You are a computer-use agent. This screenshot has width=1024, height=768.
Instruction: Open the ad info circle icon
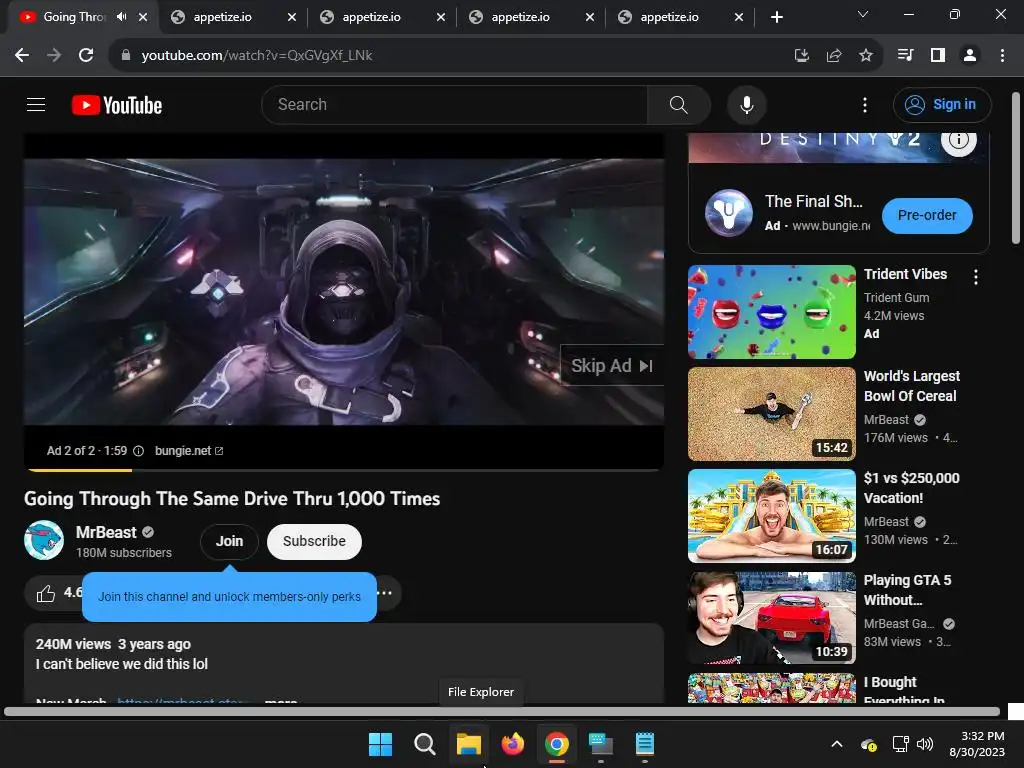[x=138, y=451]
